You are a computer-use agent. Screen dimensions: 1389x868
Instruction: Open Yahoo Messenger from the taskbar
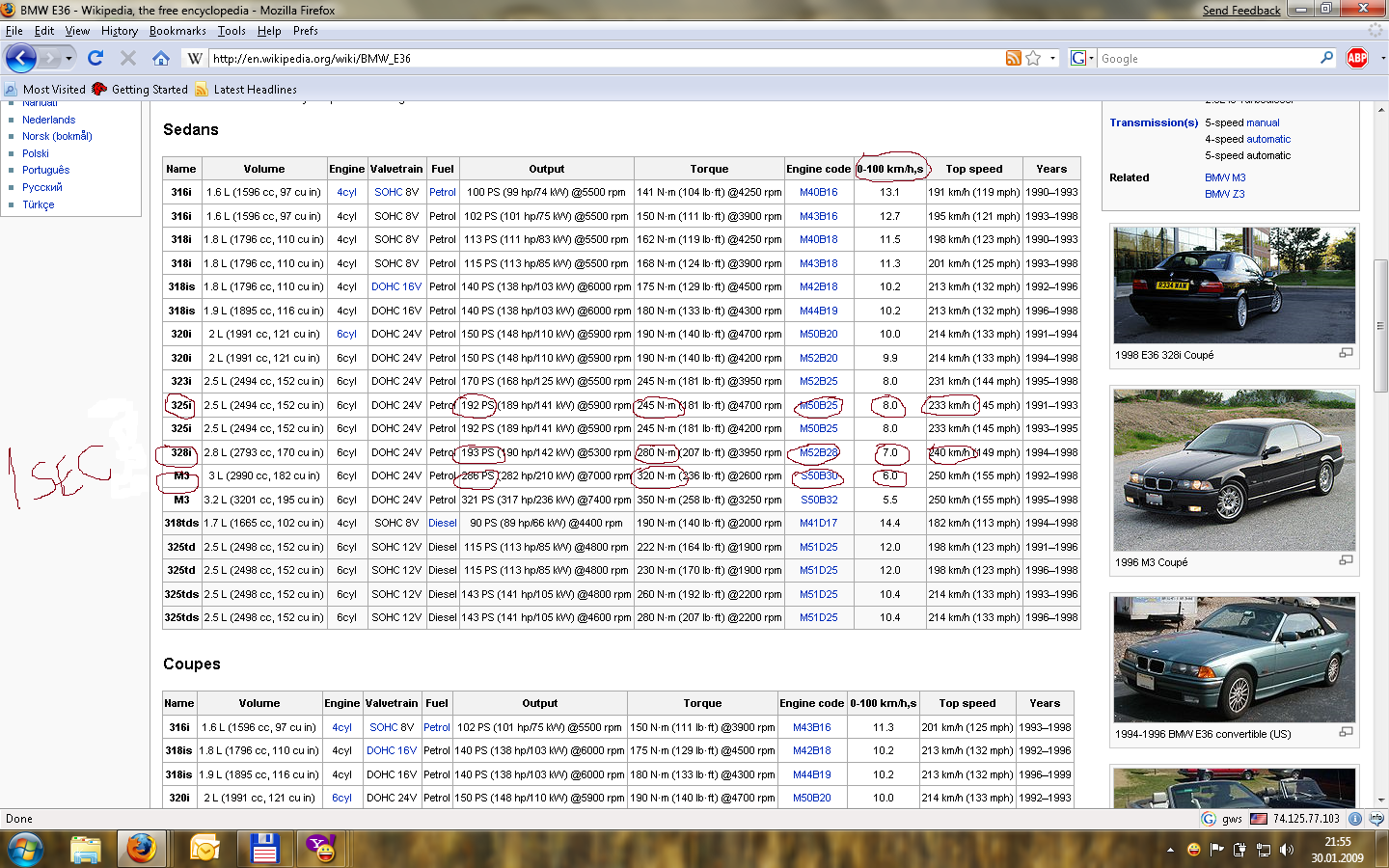[322, 850]
